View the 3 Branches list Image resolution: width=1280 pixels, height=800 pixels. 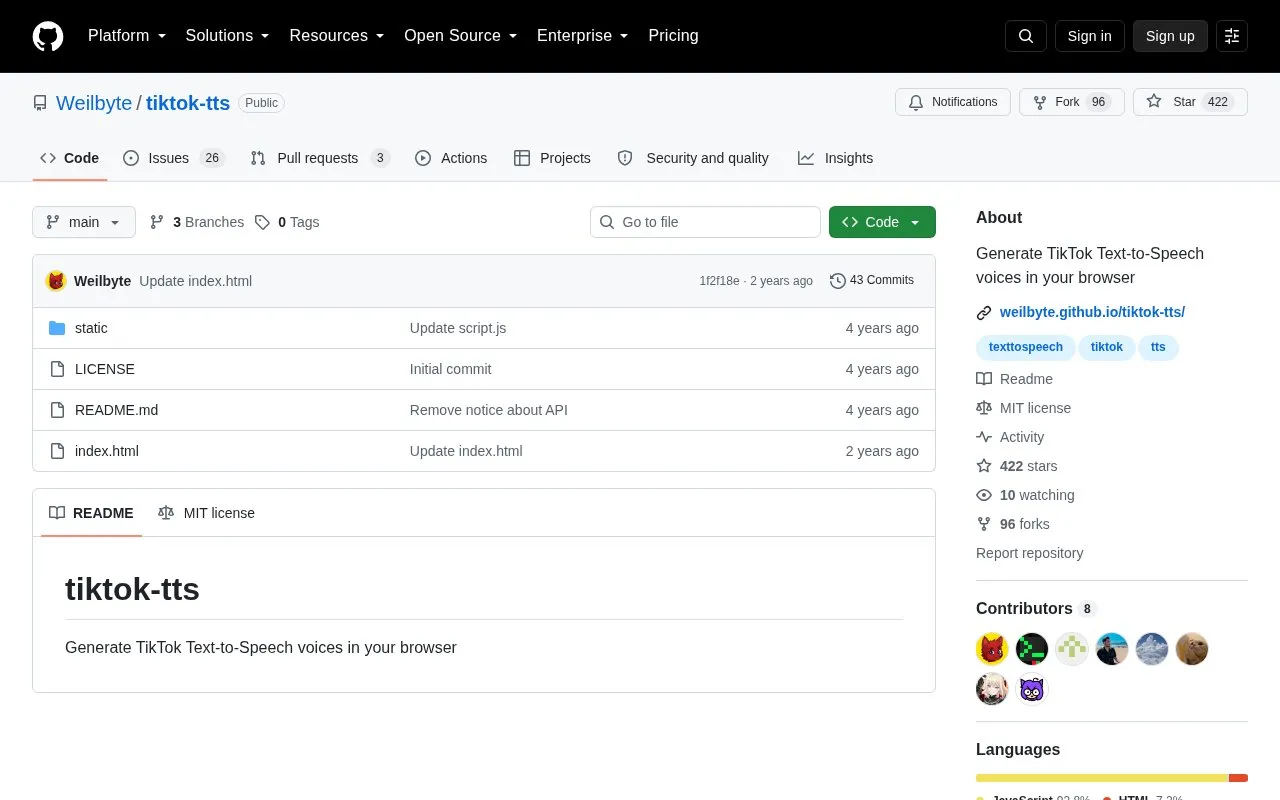(197, 222)
